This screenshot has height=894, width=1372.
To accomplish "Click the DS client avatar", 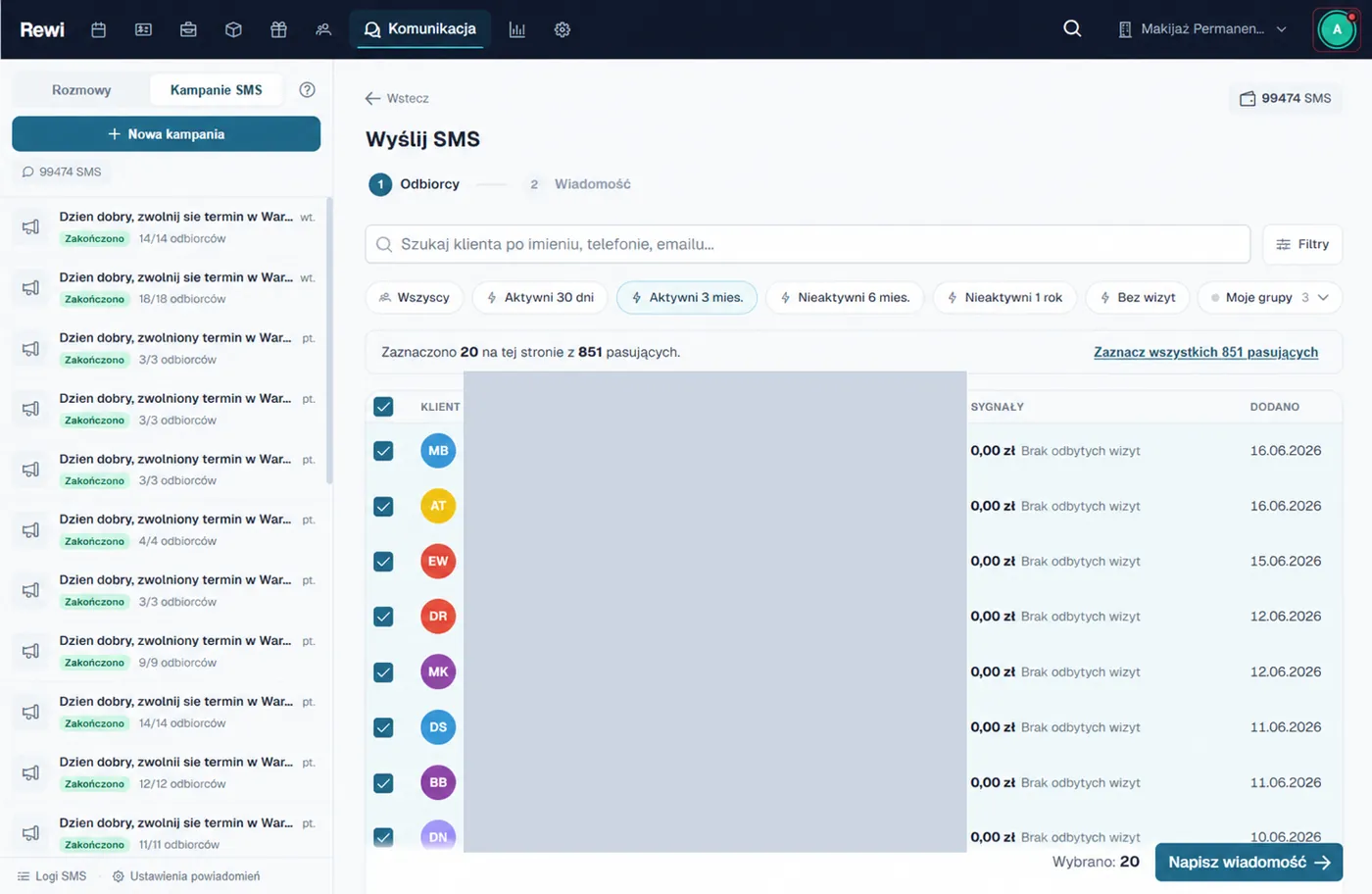I will [438, 727].
